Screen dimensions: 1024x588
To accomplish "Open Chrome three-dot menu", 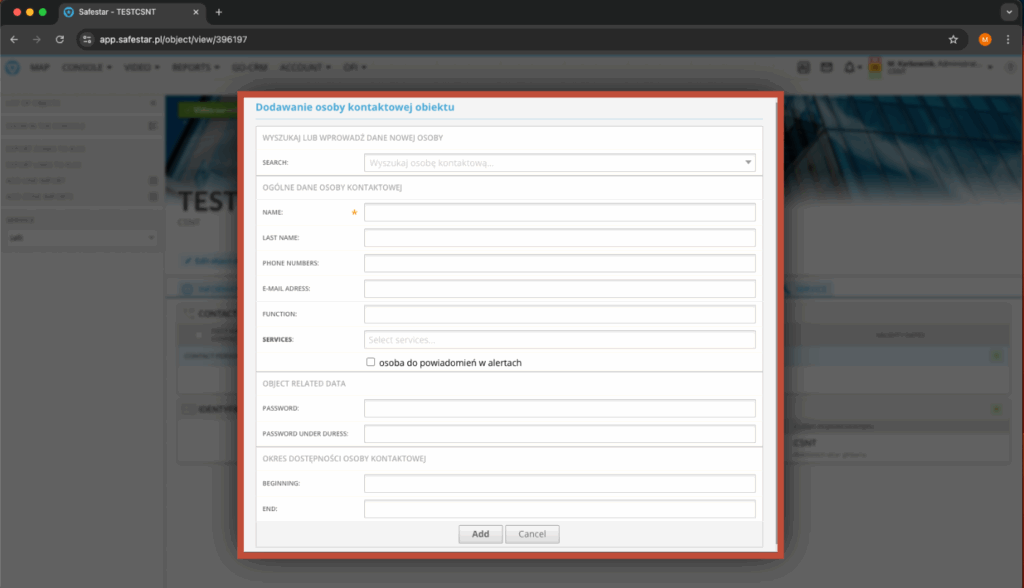I will [1008, 39].
